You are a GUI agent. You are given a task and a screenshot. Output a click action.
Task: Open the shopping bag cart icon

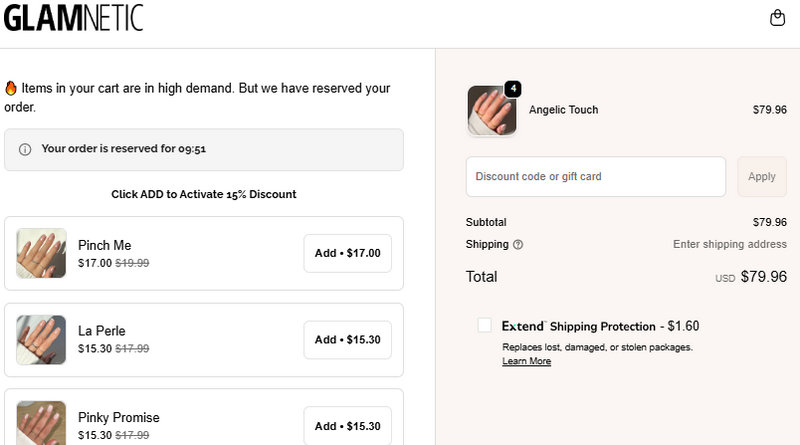tap(777, 18)
